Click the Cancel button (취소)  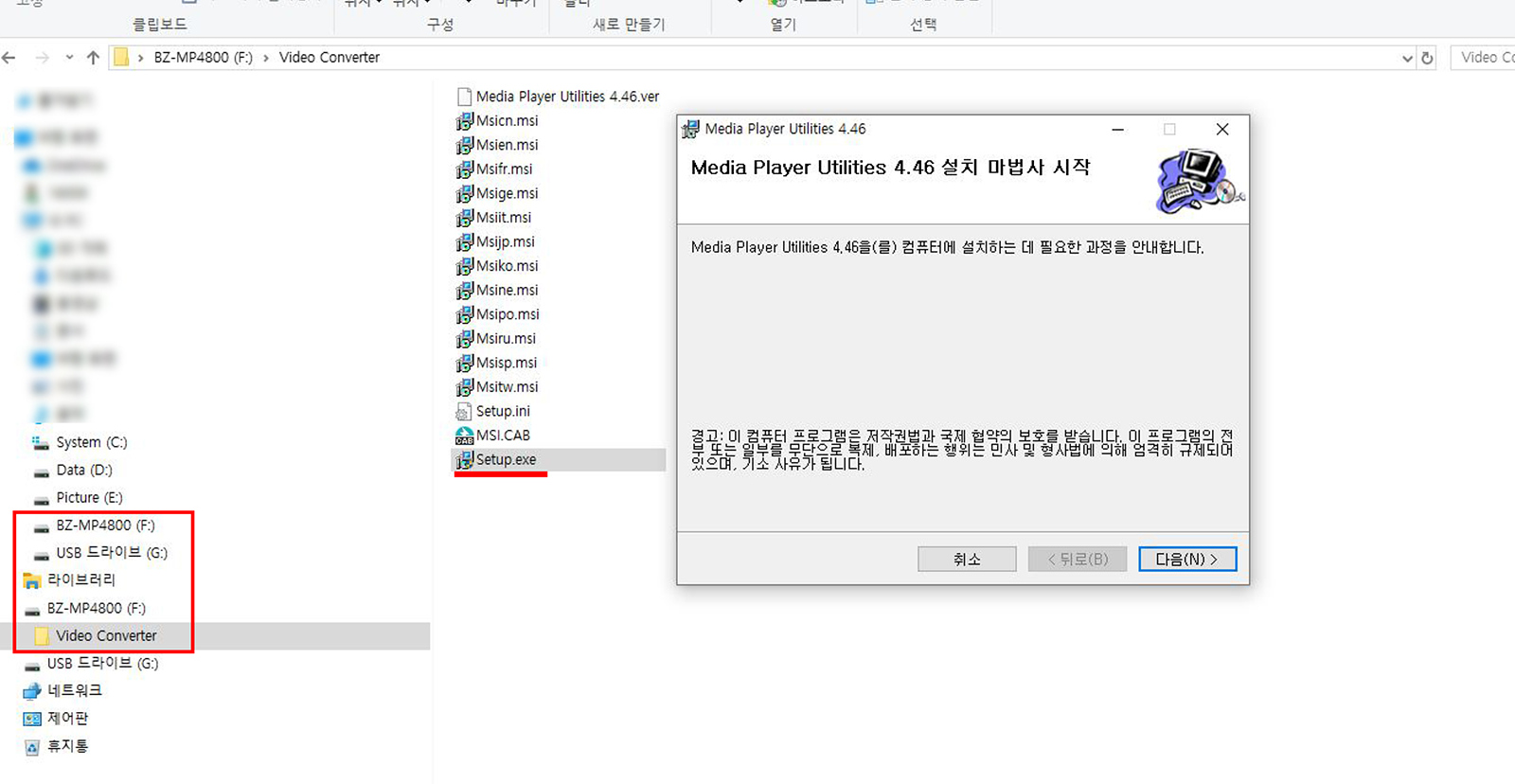tap(967, 559)
